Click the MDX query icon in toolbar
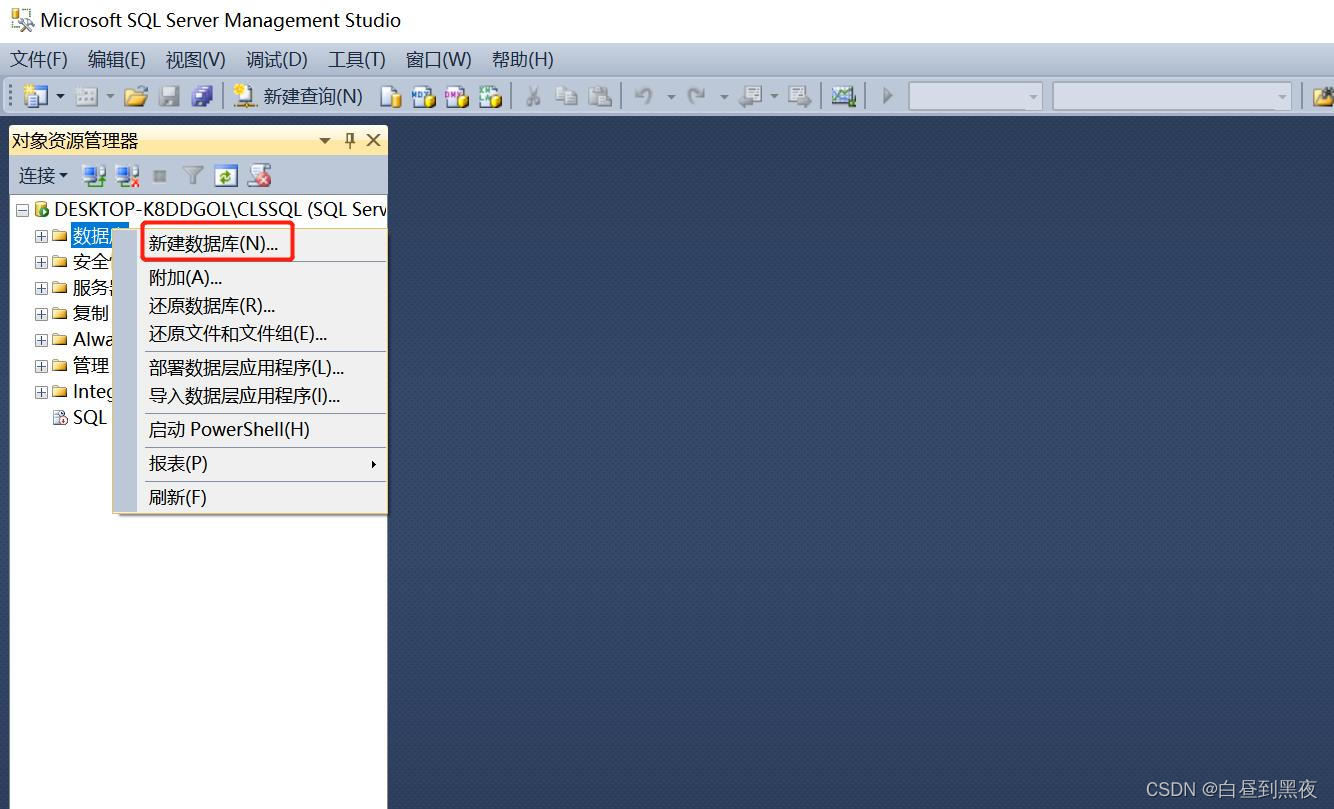 coord(423,96)
